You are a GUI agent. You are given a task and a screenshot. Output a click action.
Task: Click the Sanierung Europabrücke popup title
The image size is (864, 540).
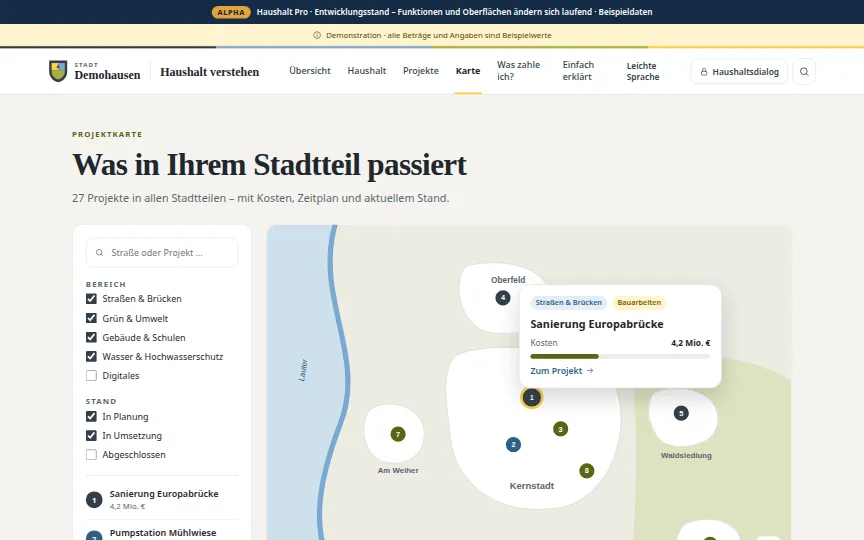coord(597,324)
